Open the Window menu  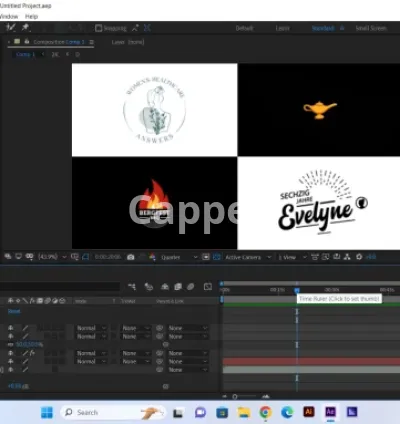(x=9, y=16)
